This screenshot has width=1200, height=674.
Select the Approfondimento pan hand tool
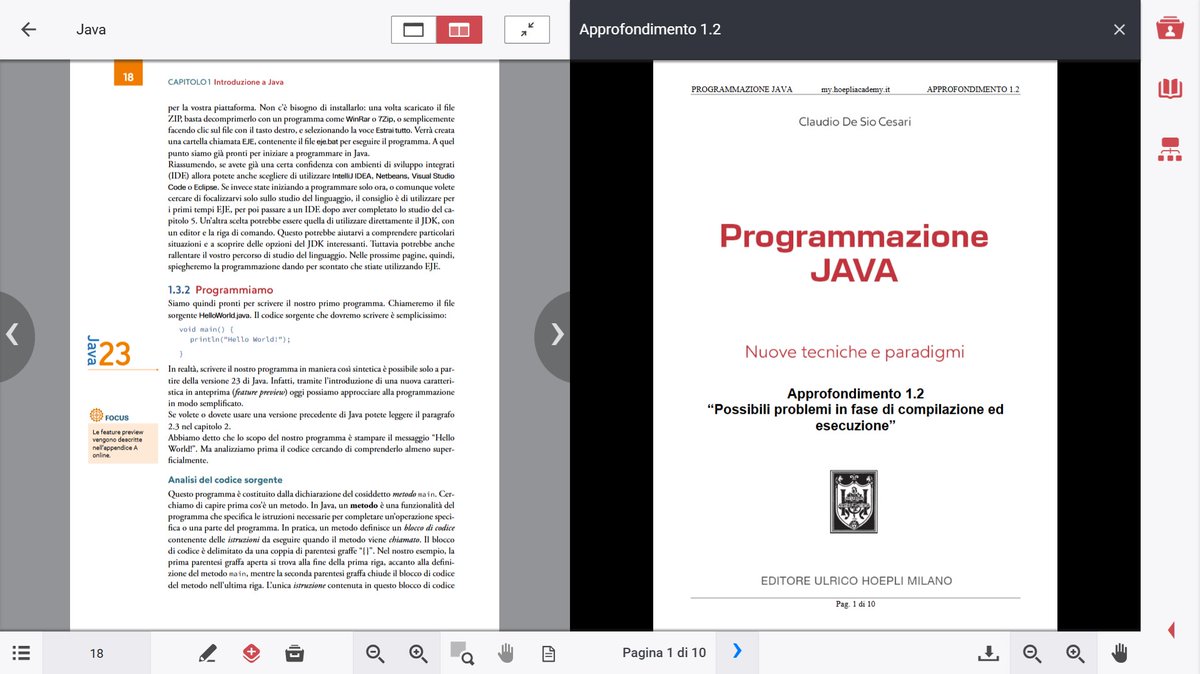click(x=1120, y=653)
